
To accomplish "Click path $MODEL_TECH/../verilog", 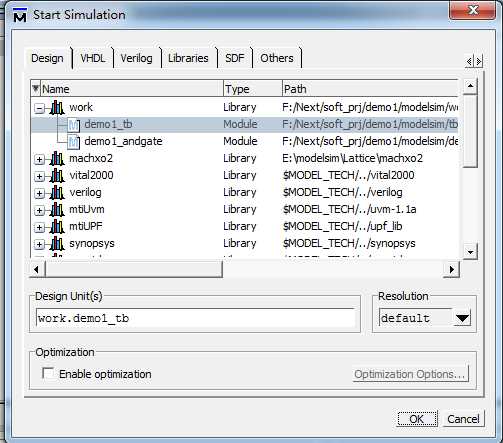I will (x=343, y=193).
